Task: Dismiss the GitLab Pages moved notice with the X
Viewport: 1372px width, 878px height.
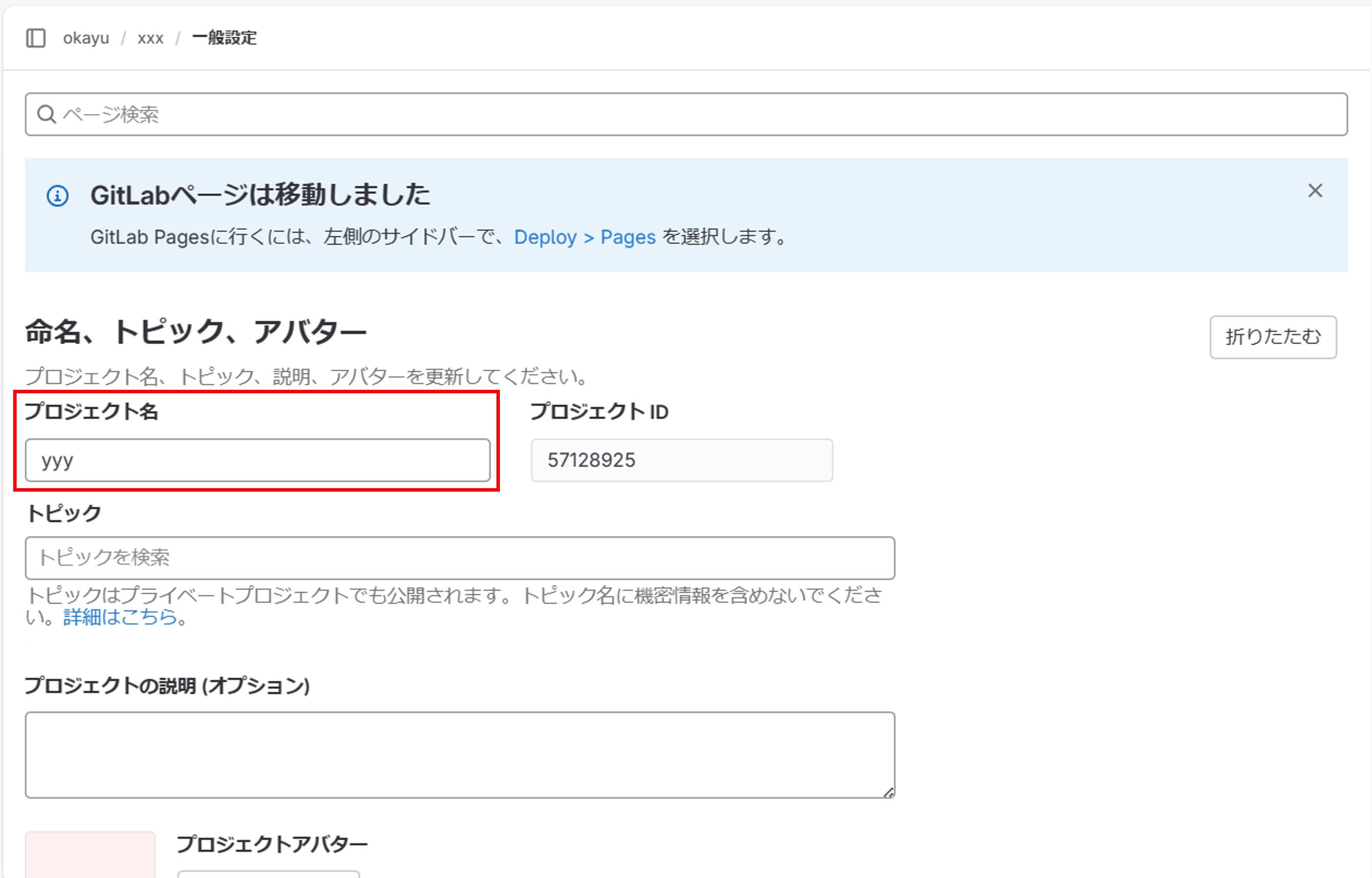Action: click(x=1316, y=192)
